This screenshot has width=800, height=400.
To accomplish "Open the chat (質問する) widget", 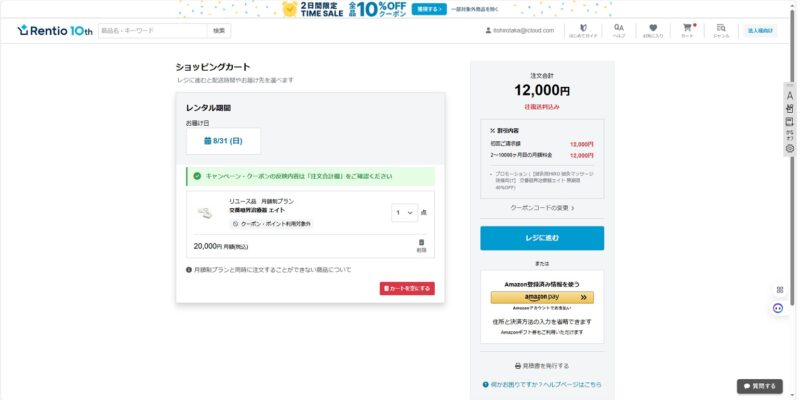I will coord(760,386).
